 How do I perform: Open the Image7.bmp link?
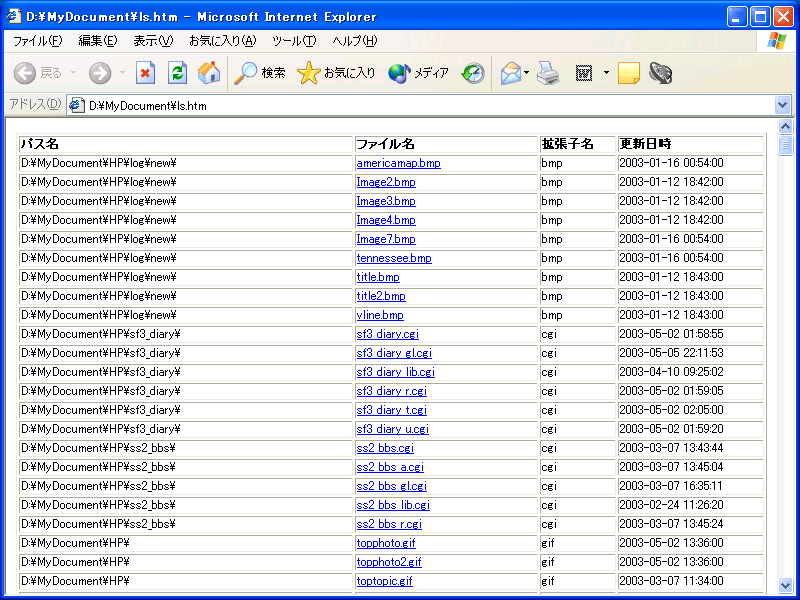(386, 239)
